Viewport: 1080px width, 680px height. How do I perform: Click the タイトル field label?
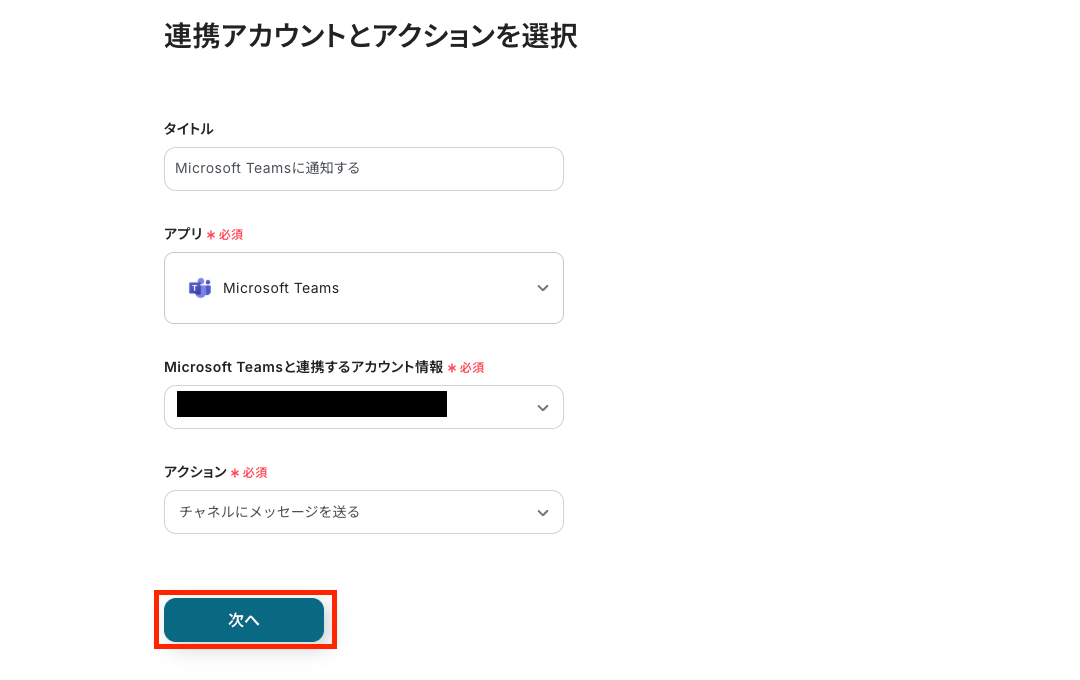pyautogui.click(x=189, y=129)
